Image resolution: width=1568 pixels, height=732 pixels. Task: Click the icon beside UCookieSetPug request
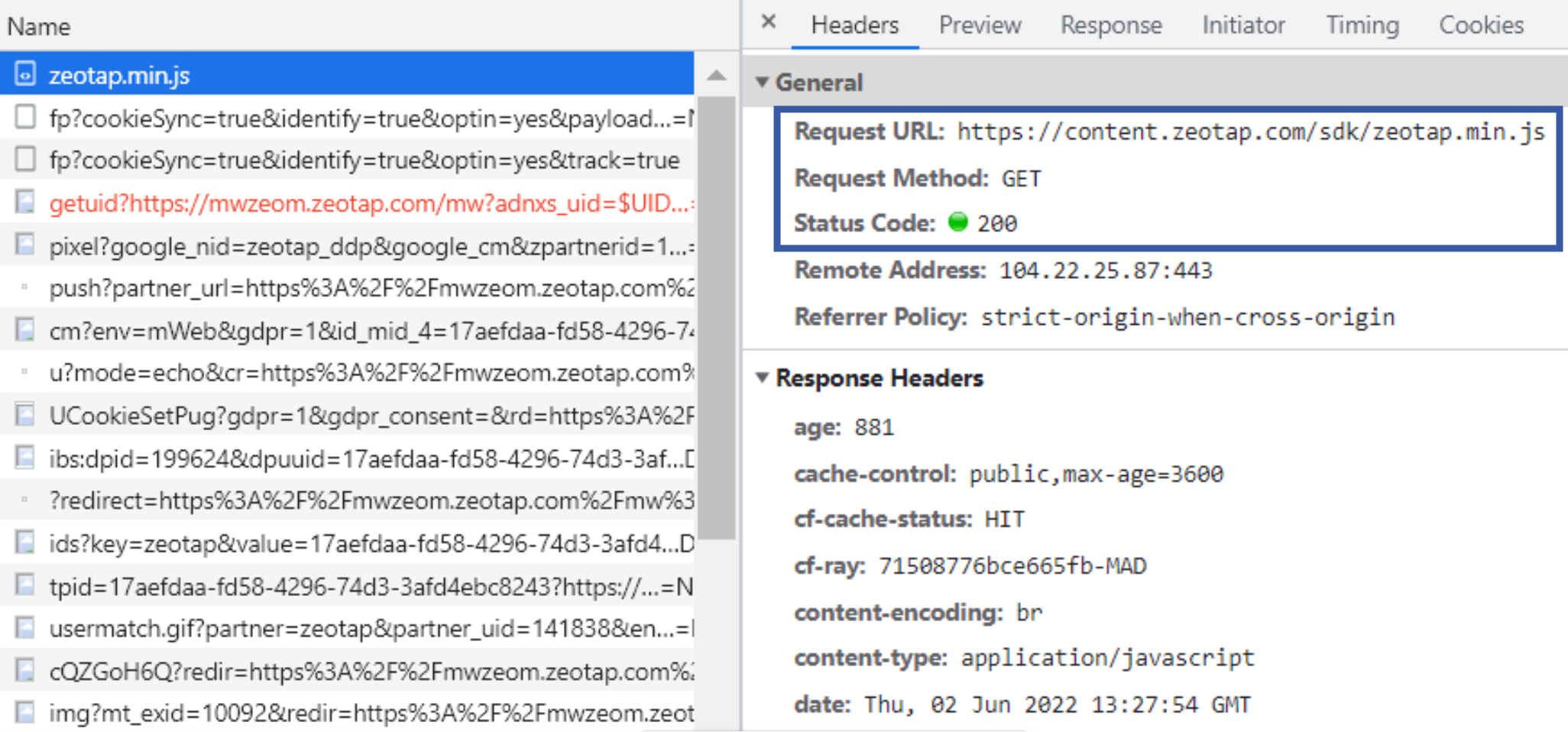click(x=25, y=415)
